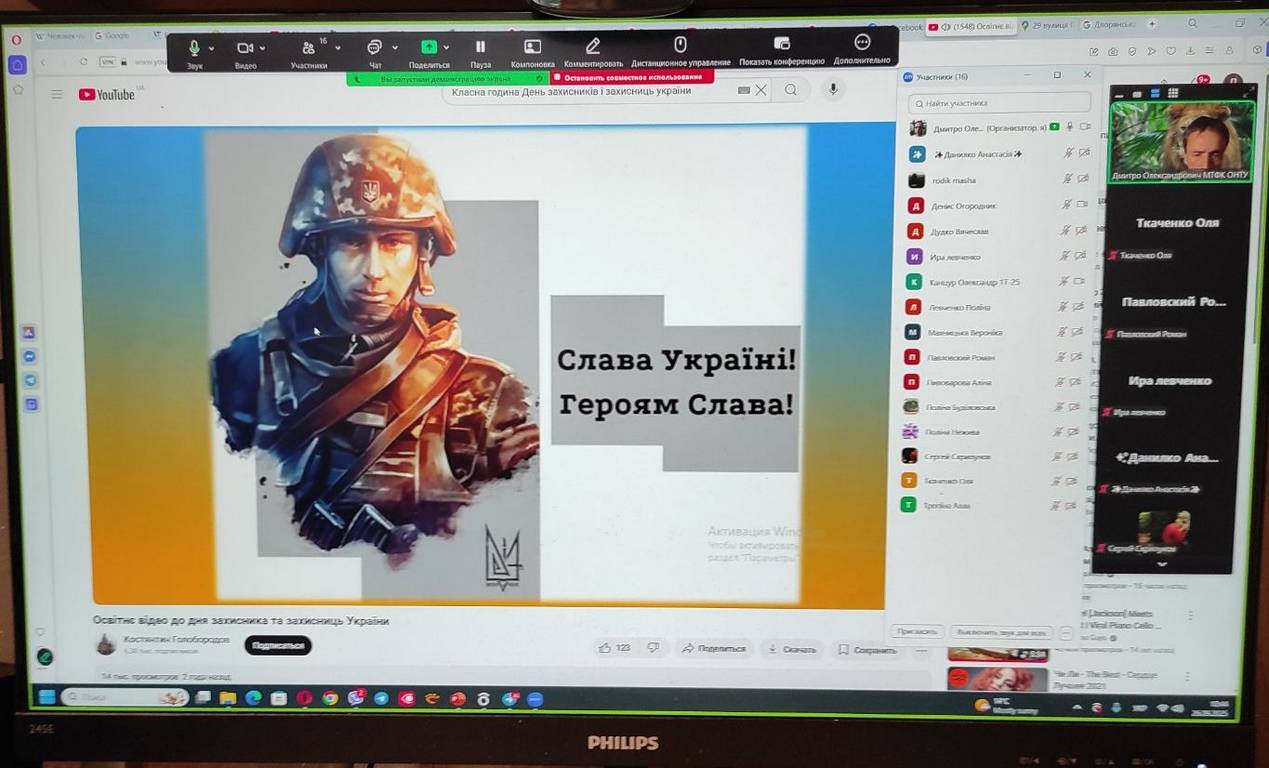The width and height of the screenshot is (1269, 768).
Task: Open the Дополнительно three-dots menu
Action: tap(862, 43)
